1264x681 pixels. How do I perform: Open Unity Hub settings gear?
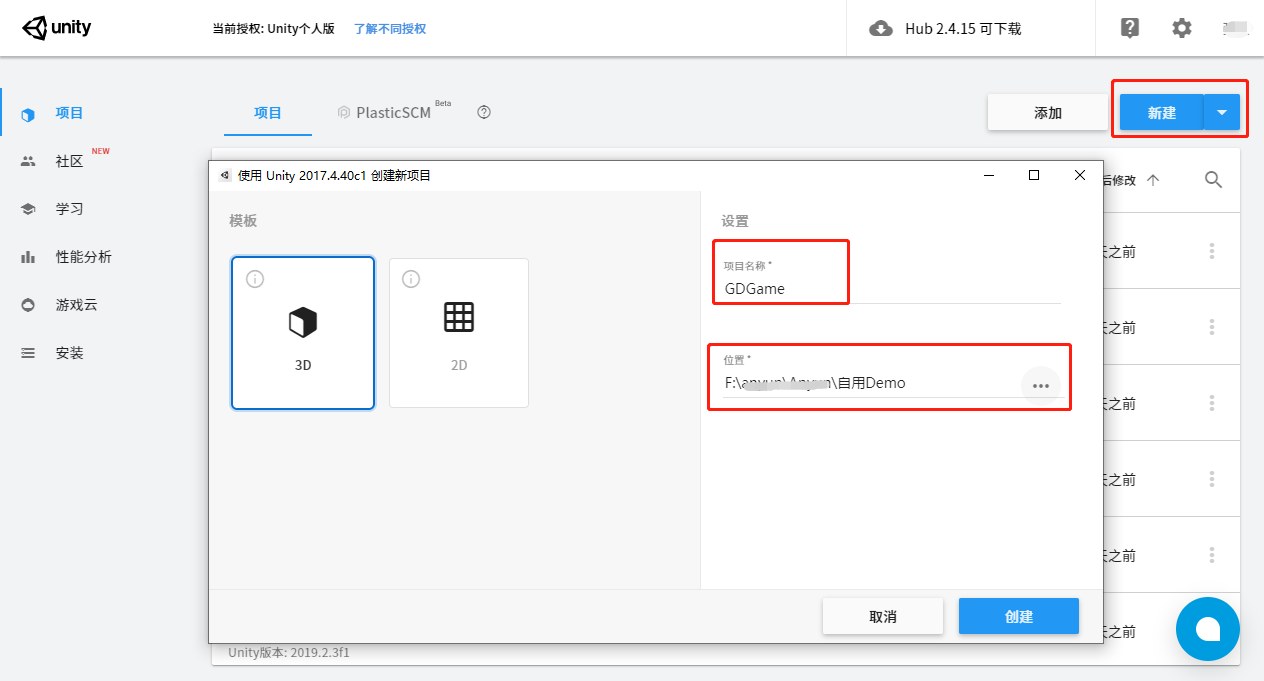(x=1182, y=28)
